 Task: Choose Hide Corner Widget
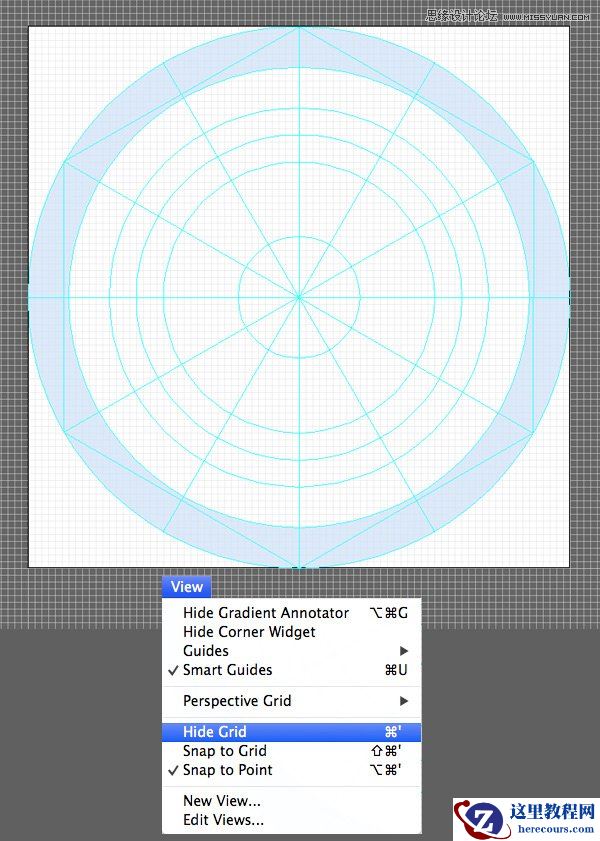pos(292,632)
